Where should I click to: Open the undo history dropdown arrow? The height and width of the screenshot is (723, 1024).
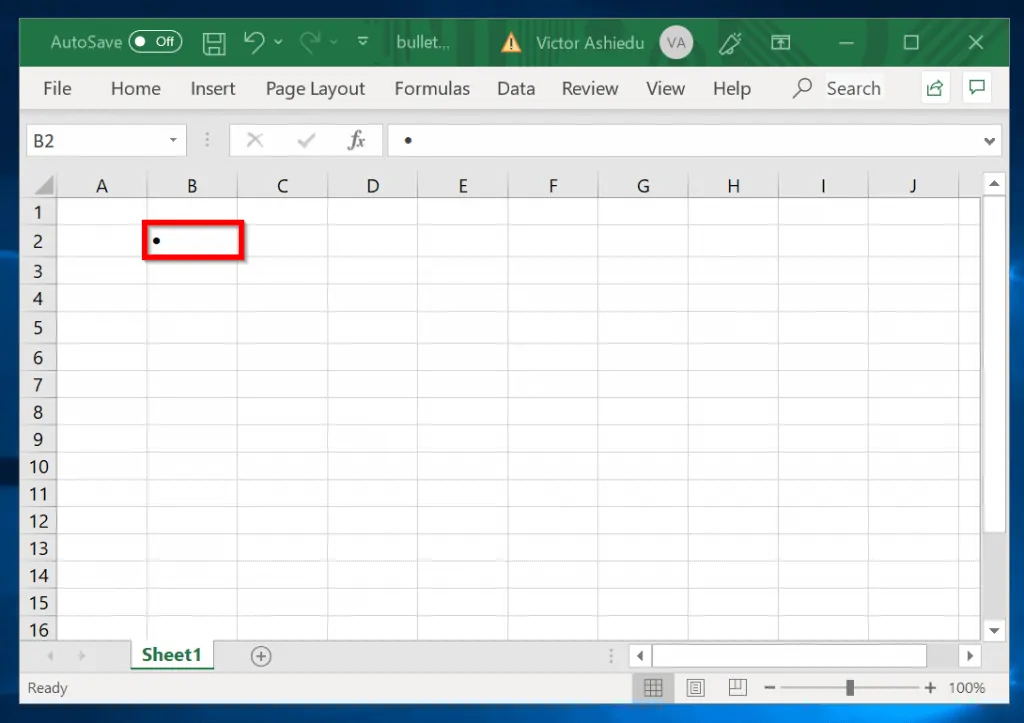pyautogui.click(x=279, y=42)
